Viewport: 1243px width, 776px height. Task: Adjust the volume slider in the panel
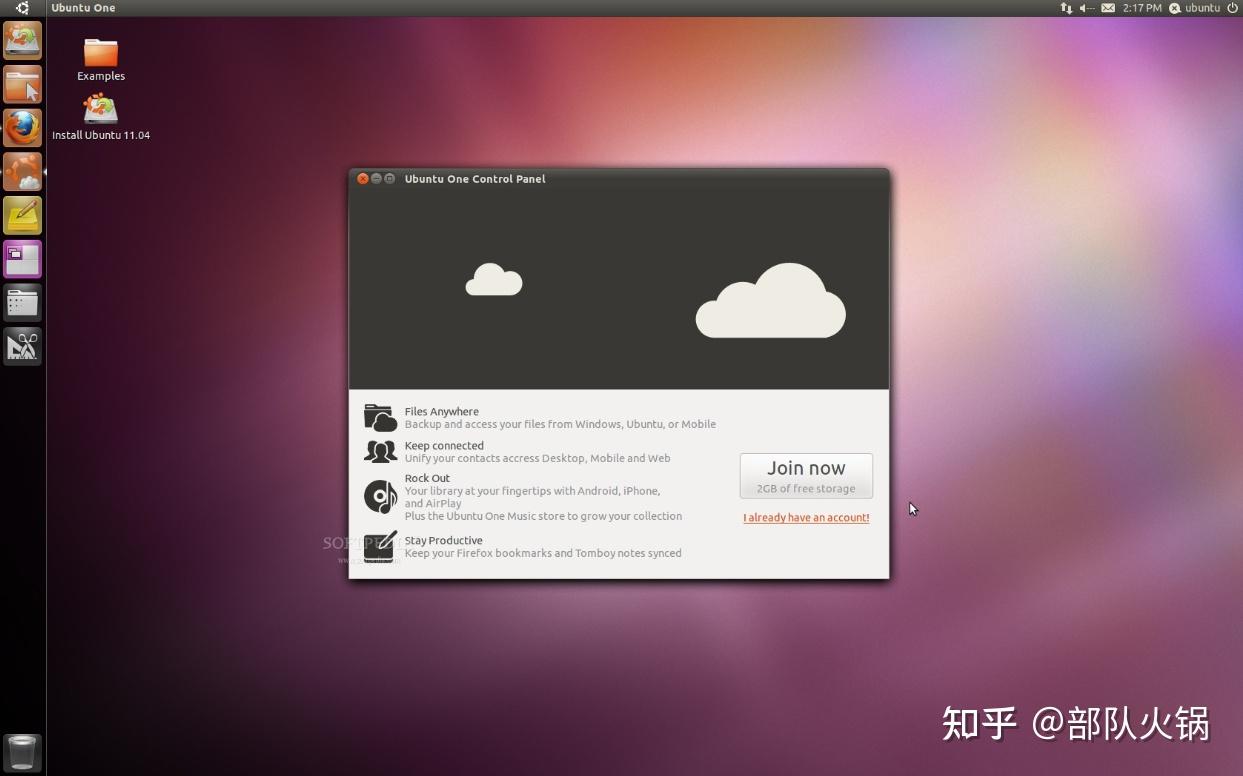[x=1090, y=7]
